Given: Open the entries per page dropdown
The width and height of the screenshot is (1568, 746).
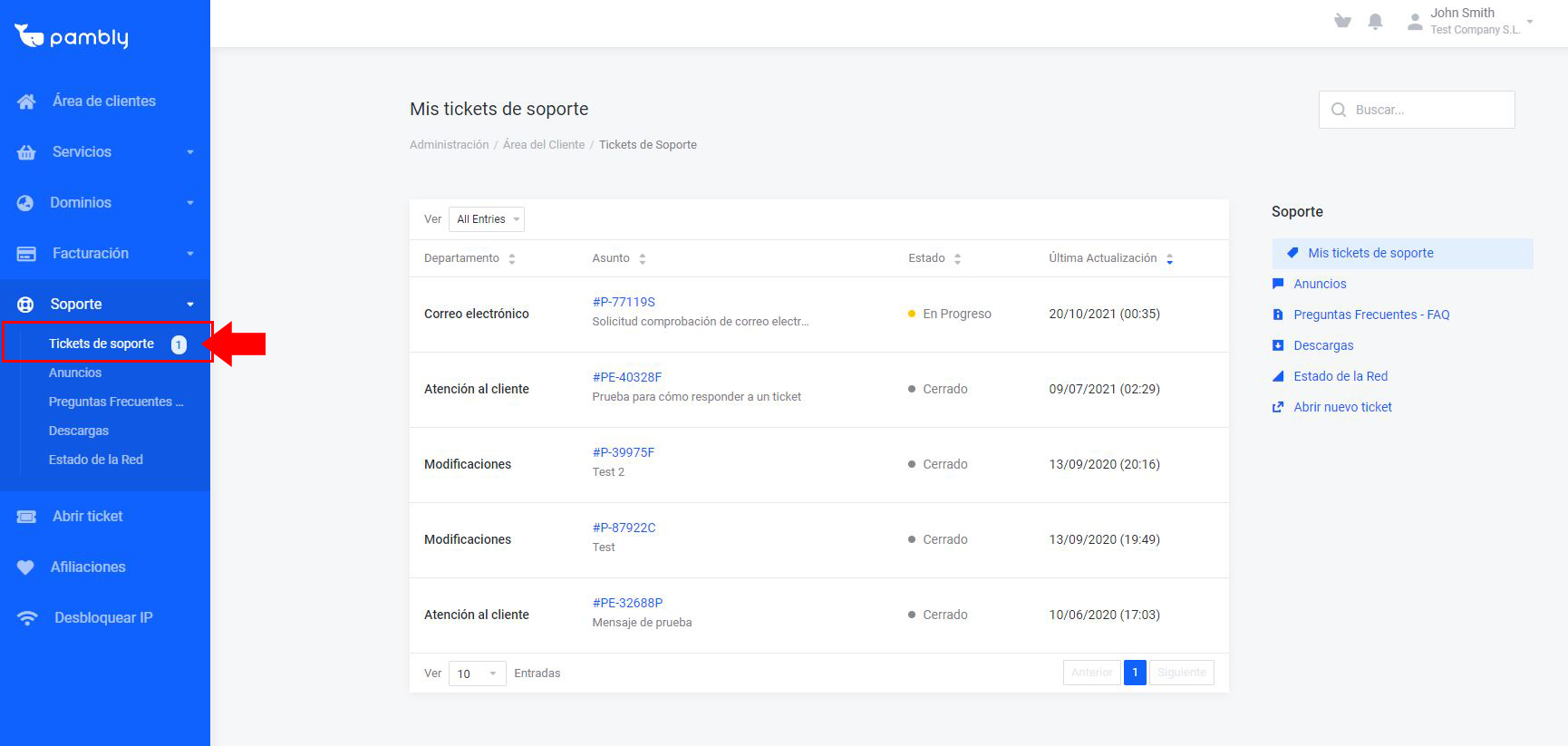Looking at the screenshot, I should pyautogui.click(x=478, y=673).
